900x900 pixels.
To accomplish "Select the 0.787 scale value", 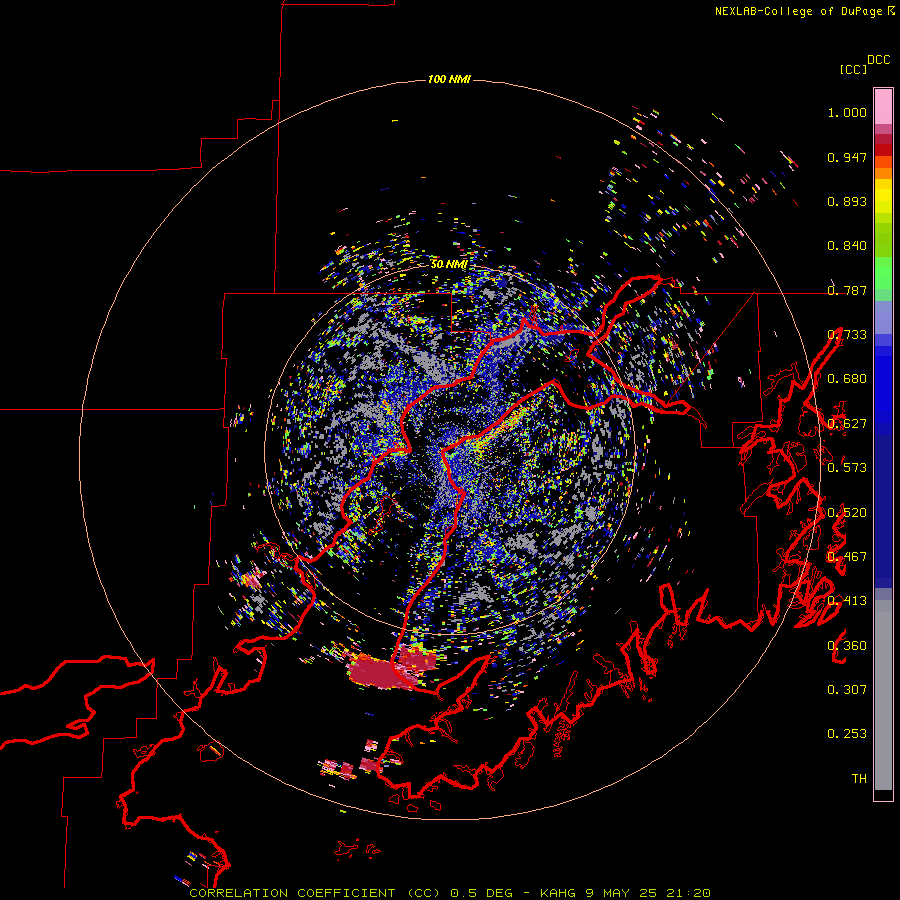I will (847, 290).
